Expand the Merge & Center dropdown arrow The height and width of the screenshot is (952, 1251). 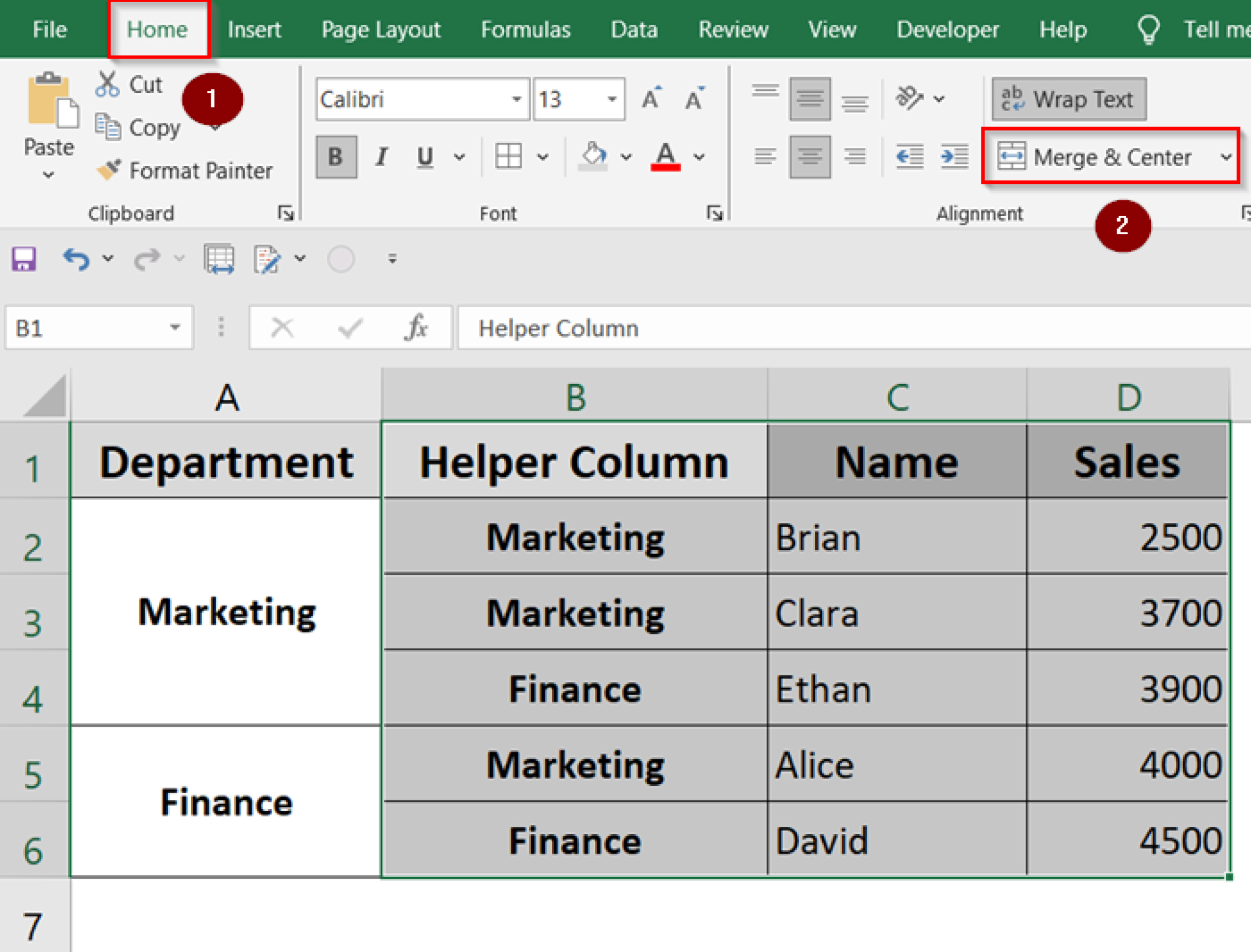(1225, 157)
